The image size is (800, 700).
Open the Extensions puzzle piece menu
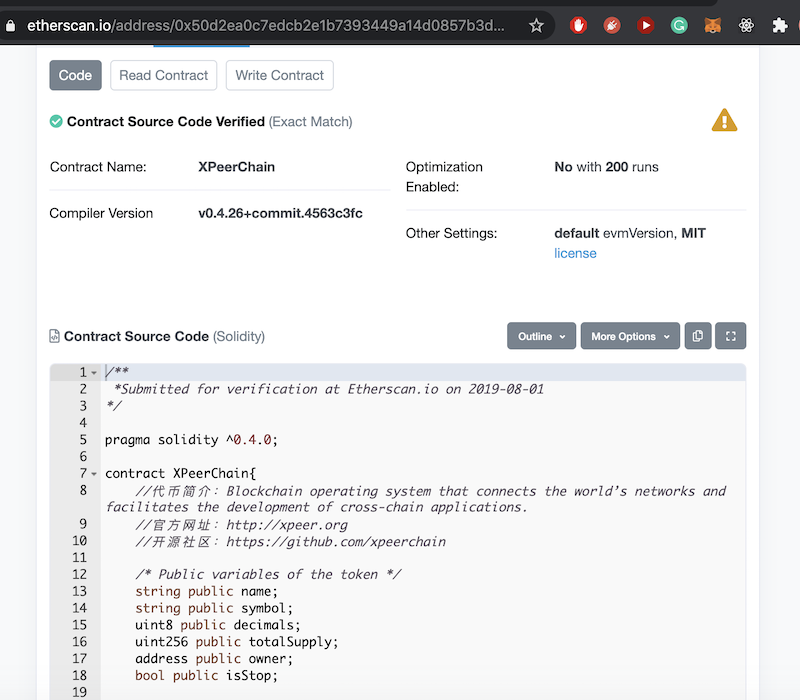(780, 25)
